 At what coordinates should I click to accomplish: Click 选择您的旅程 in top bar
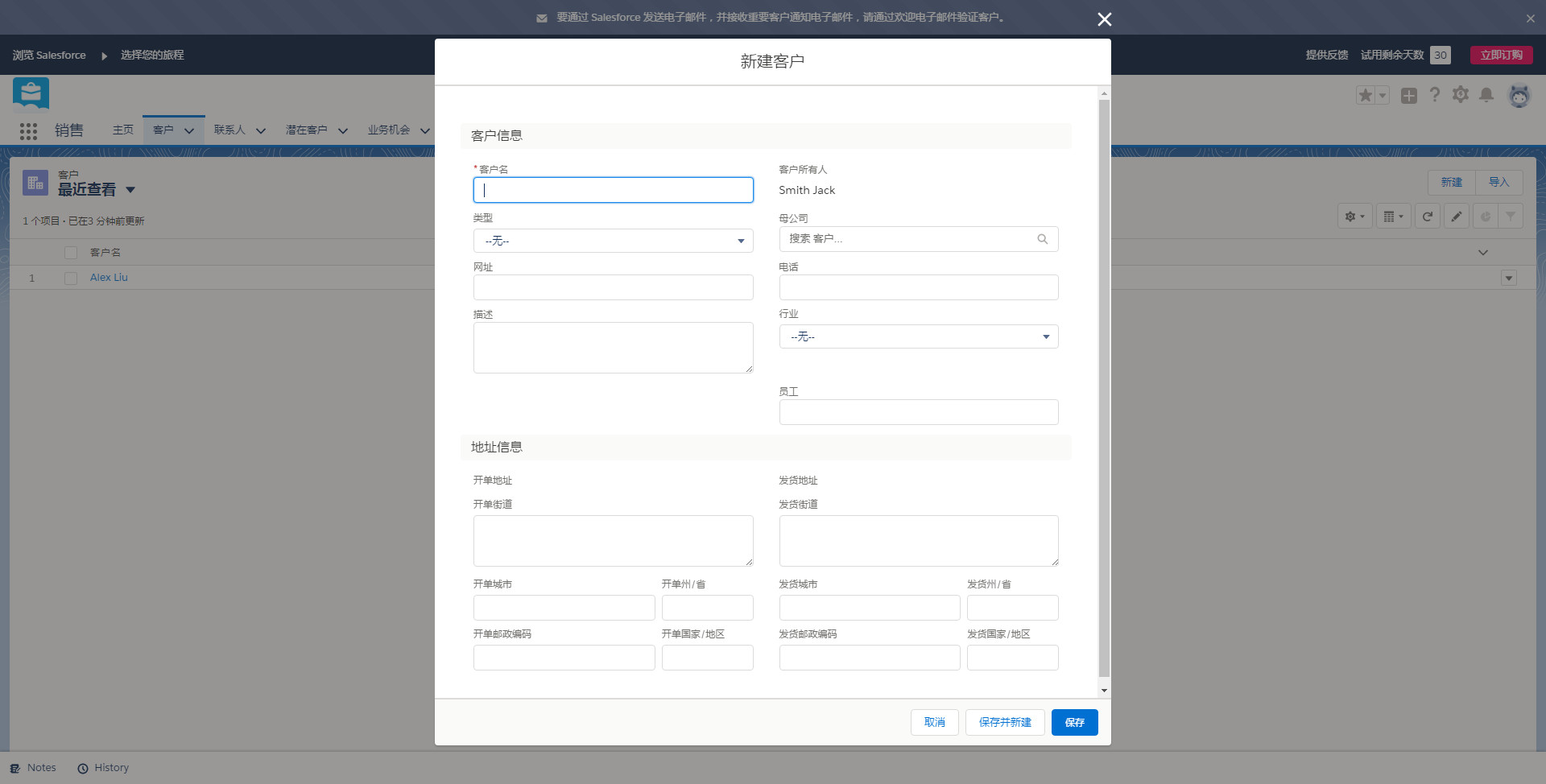[x=152, y=55]
